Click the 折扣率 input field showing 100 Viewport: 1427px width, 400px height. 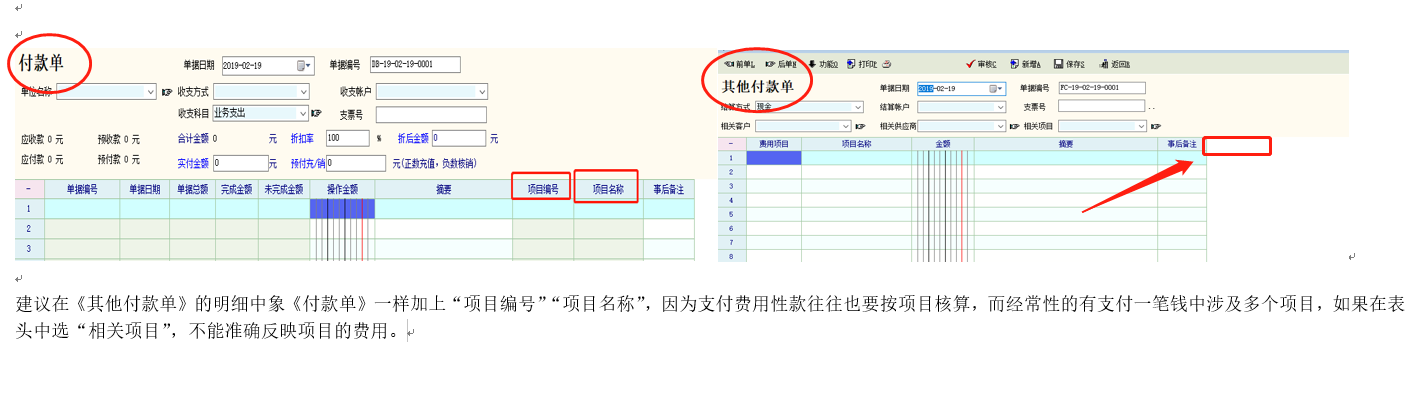[347, 138]
